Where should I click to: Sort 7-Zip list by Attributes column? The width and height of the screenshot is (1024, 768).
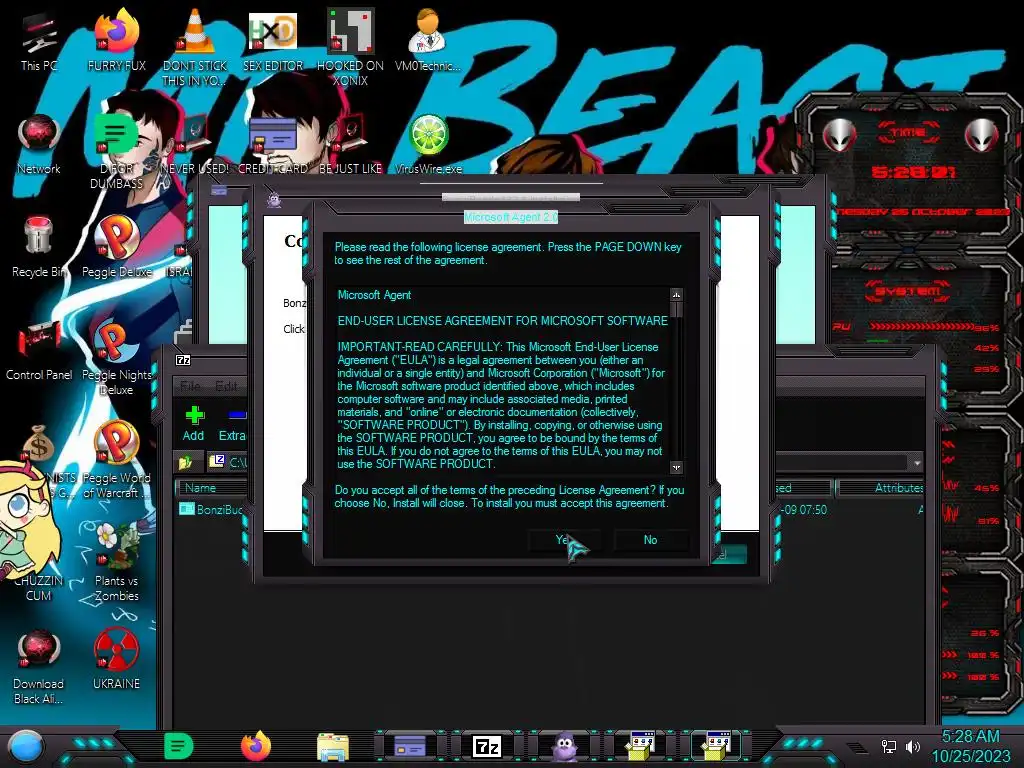[880, 488]
